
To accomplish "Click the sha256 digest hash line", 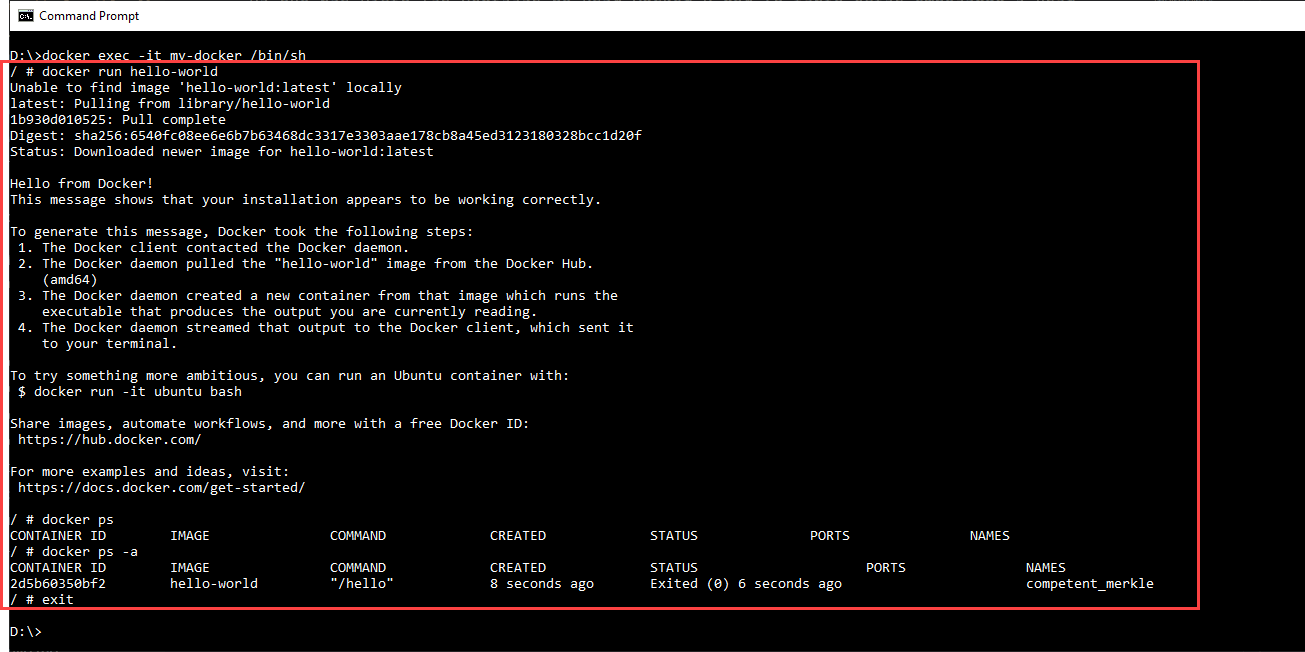I will pos(325,135).
